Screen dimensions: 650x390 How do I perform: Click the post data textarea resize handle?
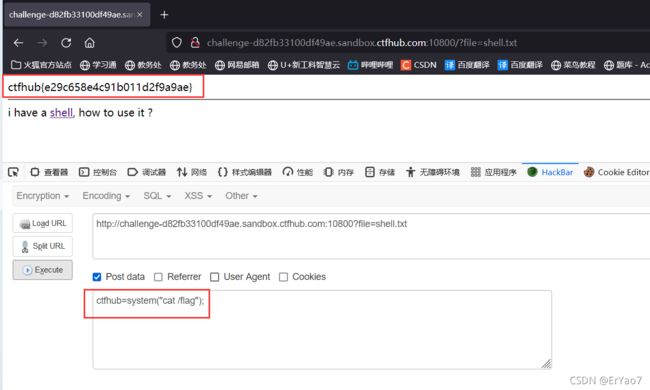[x=546, y=363]
